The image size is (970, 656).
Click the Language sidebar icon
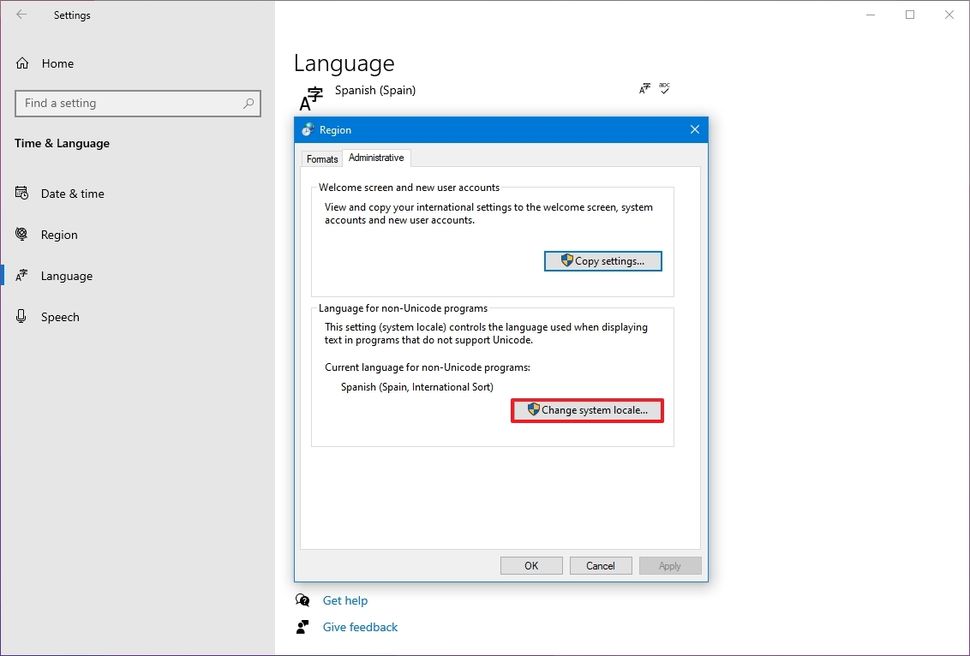click(x=23, y=276)
